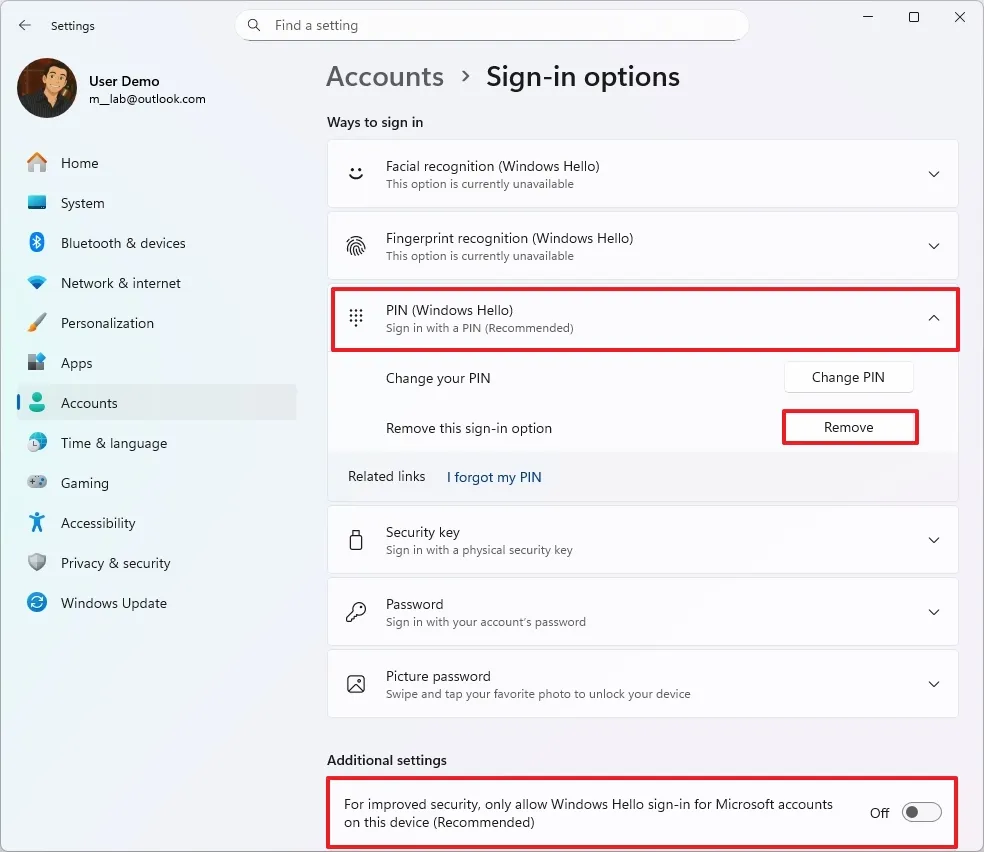Click the Personalization paintbrush icon
The image size is (984, 852).
click(x=37, y=323)
